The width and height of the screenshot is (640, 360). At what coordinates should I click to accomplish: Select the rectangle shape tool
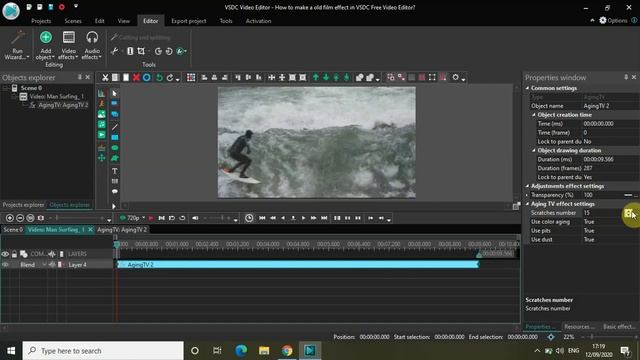click(115, 137)
